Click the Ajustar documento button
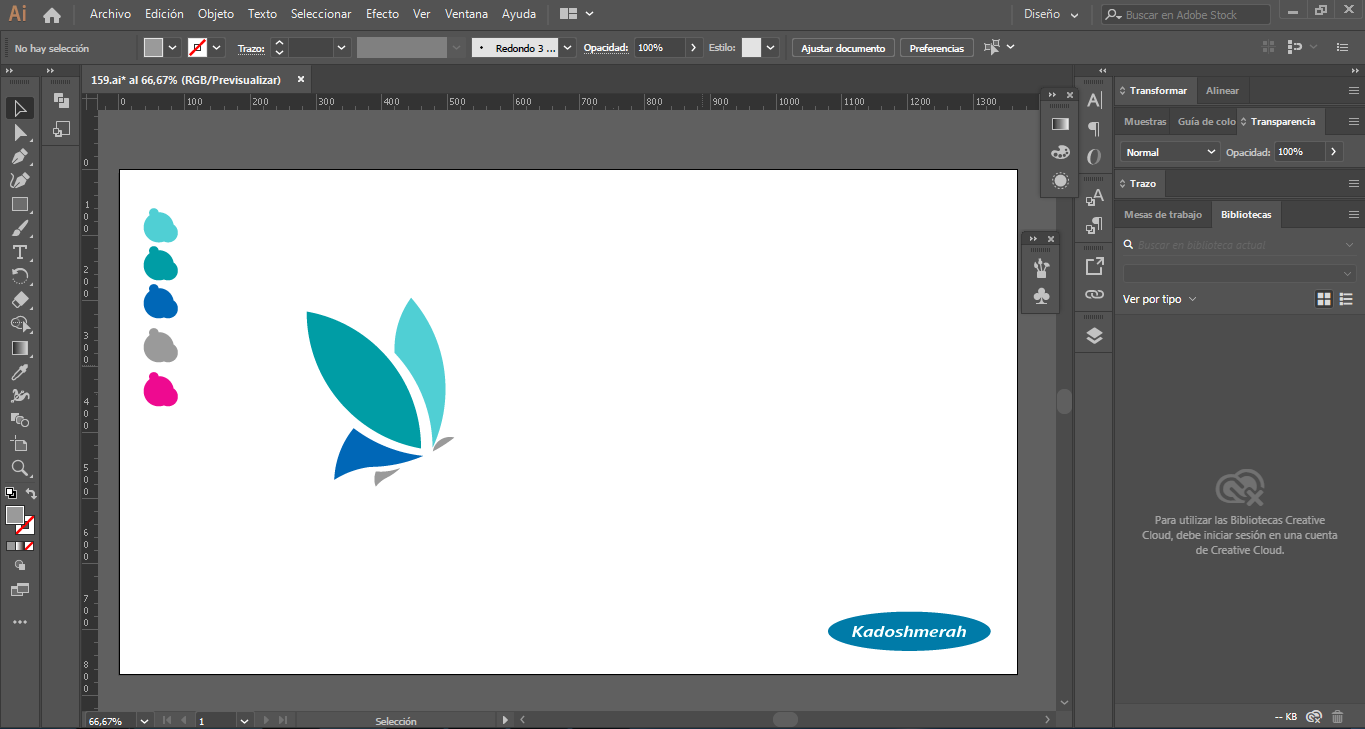 coord(843,48)
